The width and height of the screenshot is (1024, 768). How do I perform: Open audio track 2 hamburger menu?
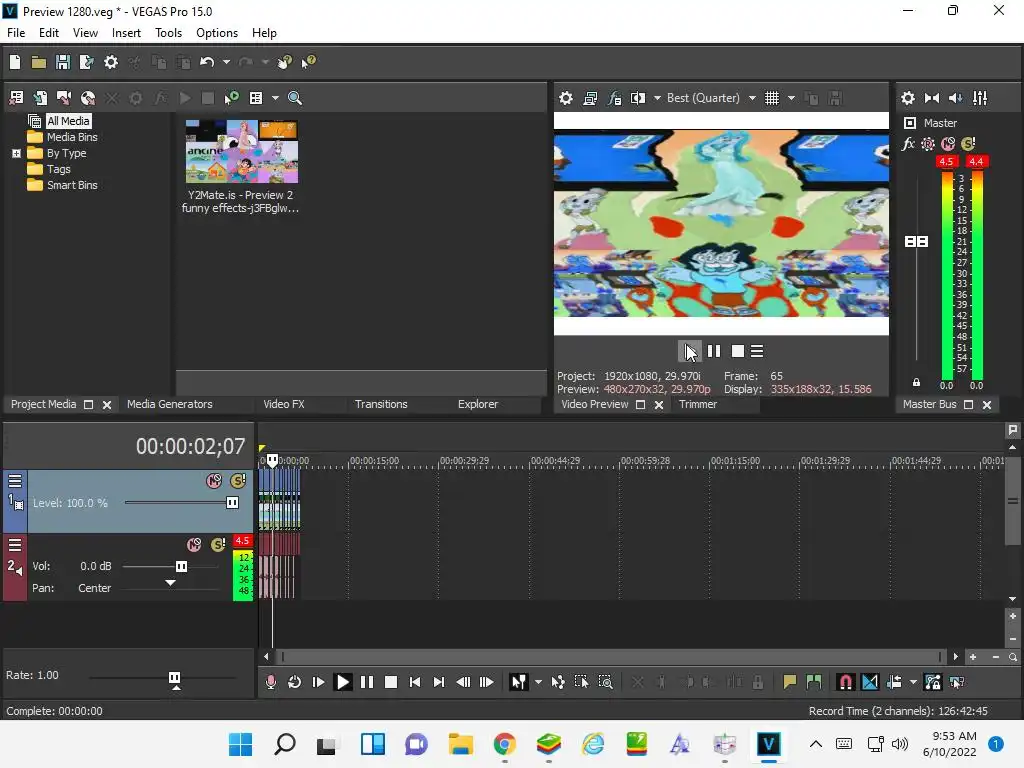tap(15, 545)
